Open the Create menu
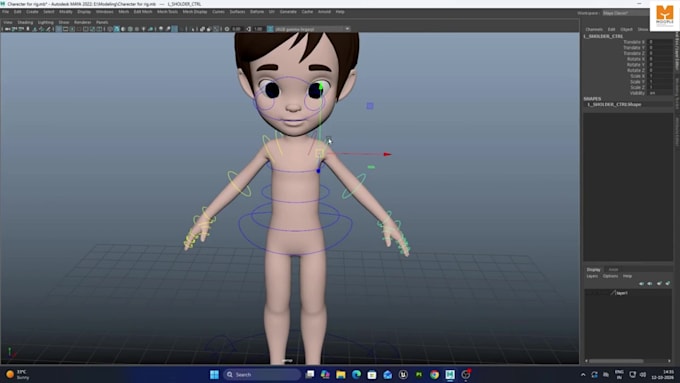This screenshot has height=383, width=680. [32, 12]
